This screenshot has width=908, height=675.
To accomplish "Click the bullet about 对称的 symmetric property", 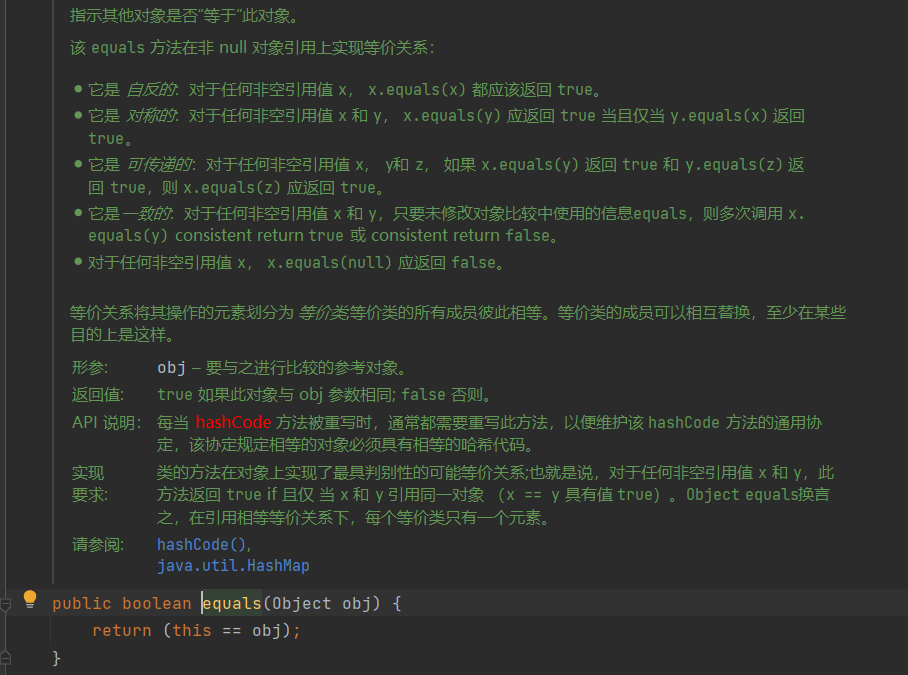I will click(x=400, y=115).
